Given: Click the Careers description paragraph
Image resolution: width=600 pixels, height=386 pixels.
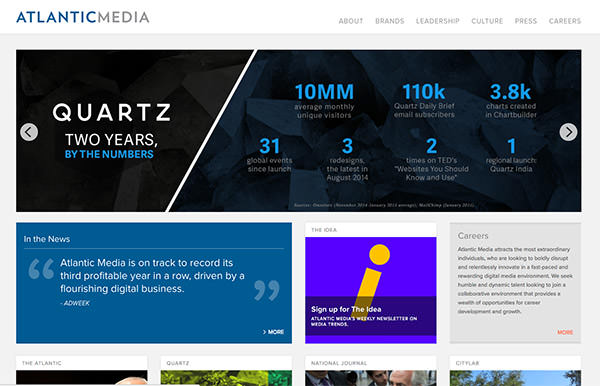Looking at the screenshot, I should 515,280.
